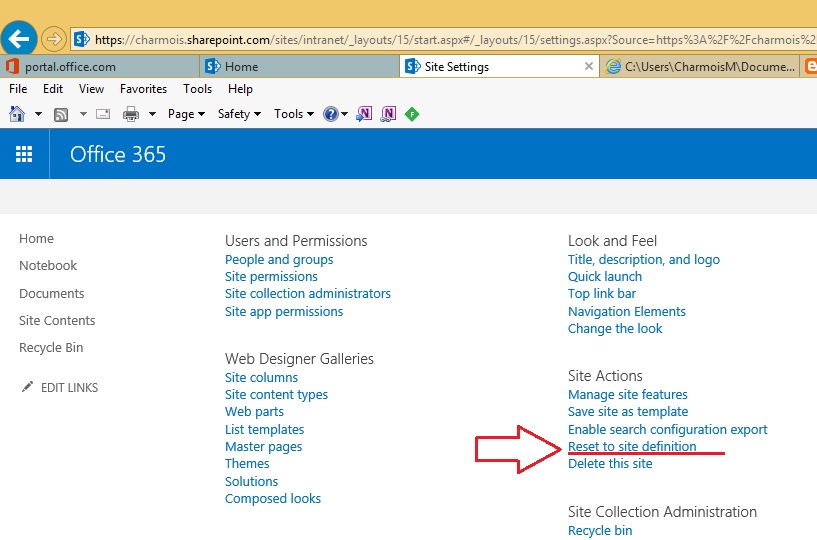817x540 pixels.
Task: Open the Page dropdown menu
Action: pos(186,114)
